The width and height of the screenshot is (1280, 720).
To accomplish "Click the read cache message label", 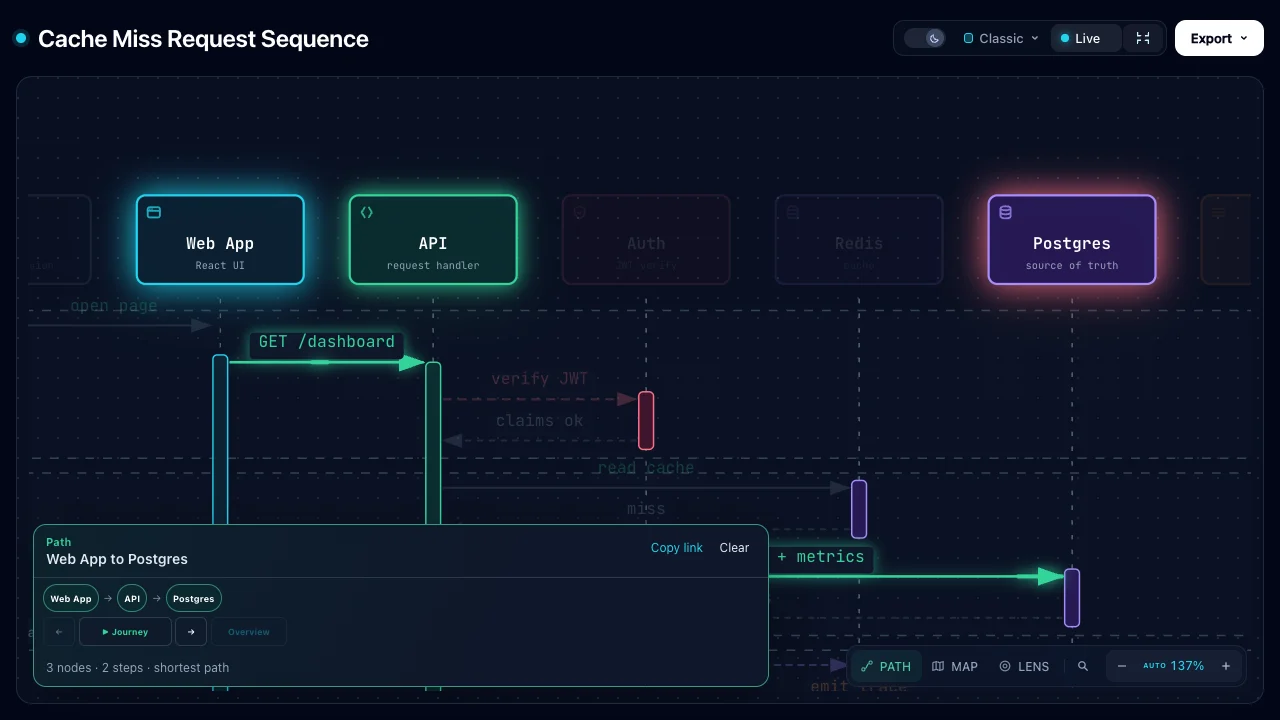I will point(646,468).
